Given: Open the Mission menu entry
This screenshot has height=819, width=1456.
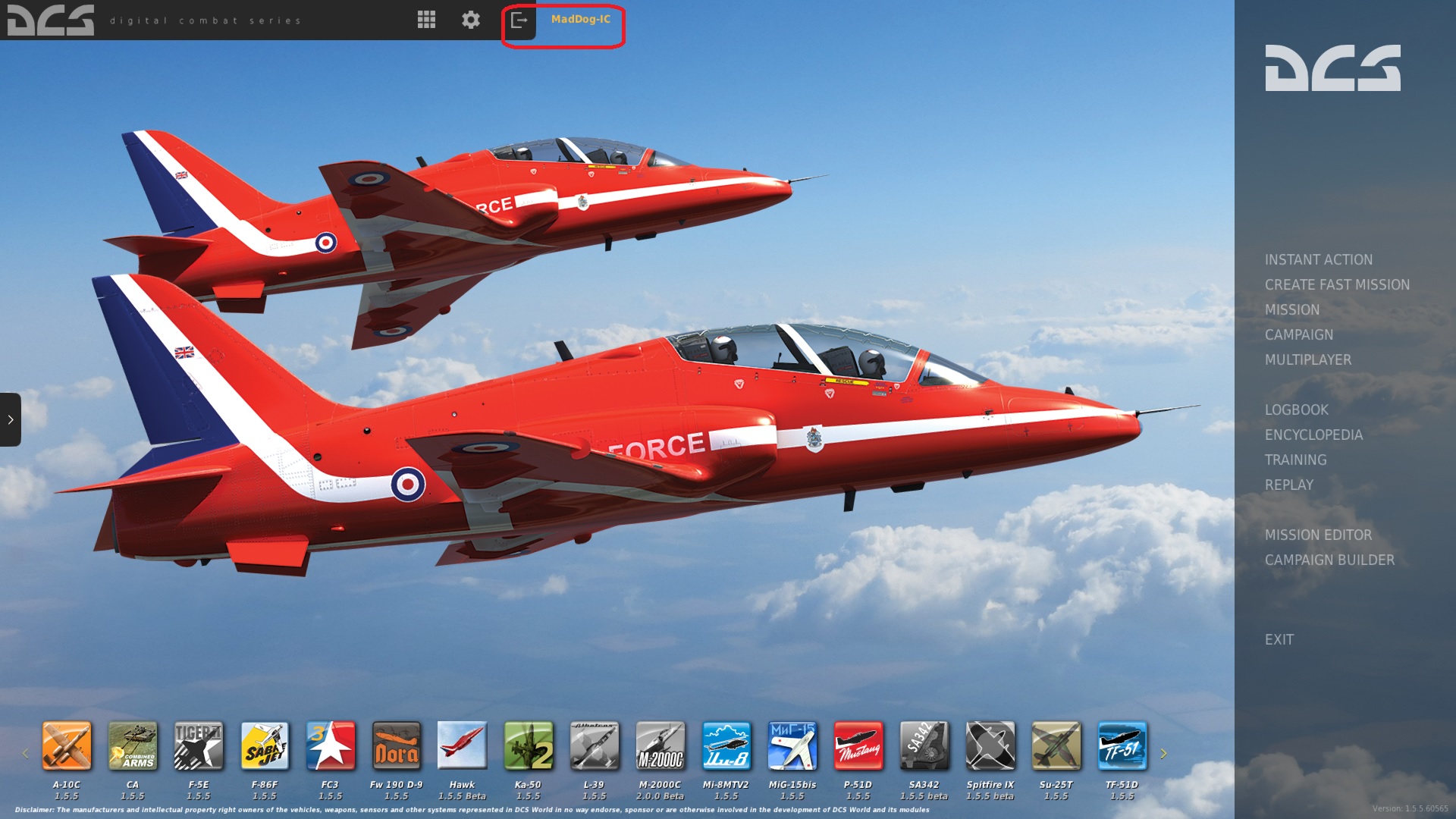Looking at the screenshot, I should coord(1292,310).
